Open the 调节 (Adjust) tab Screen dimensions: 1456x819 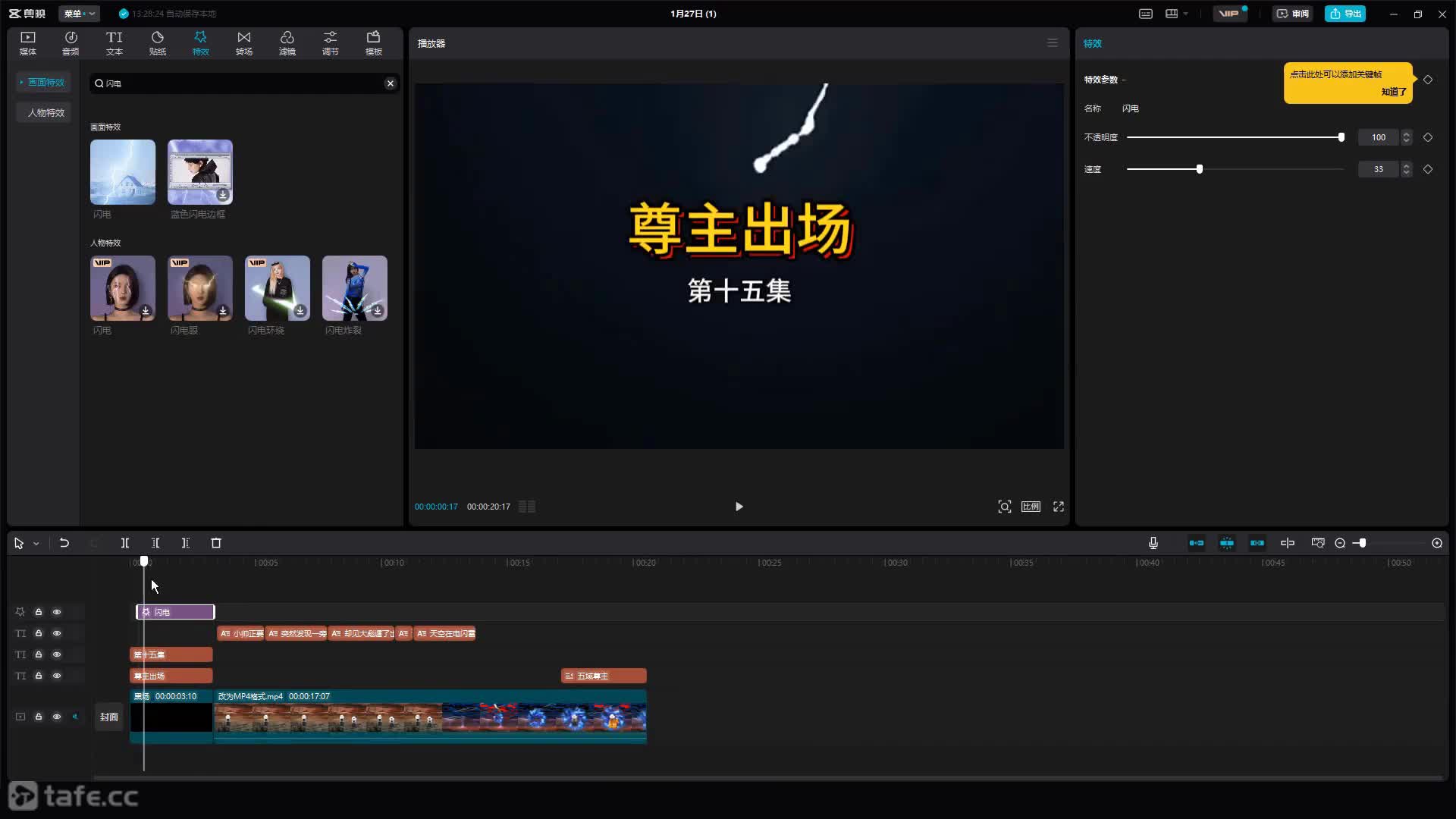(330, 43)
